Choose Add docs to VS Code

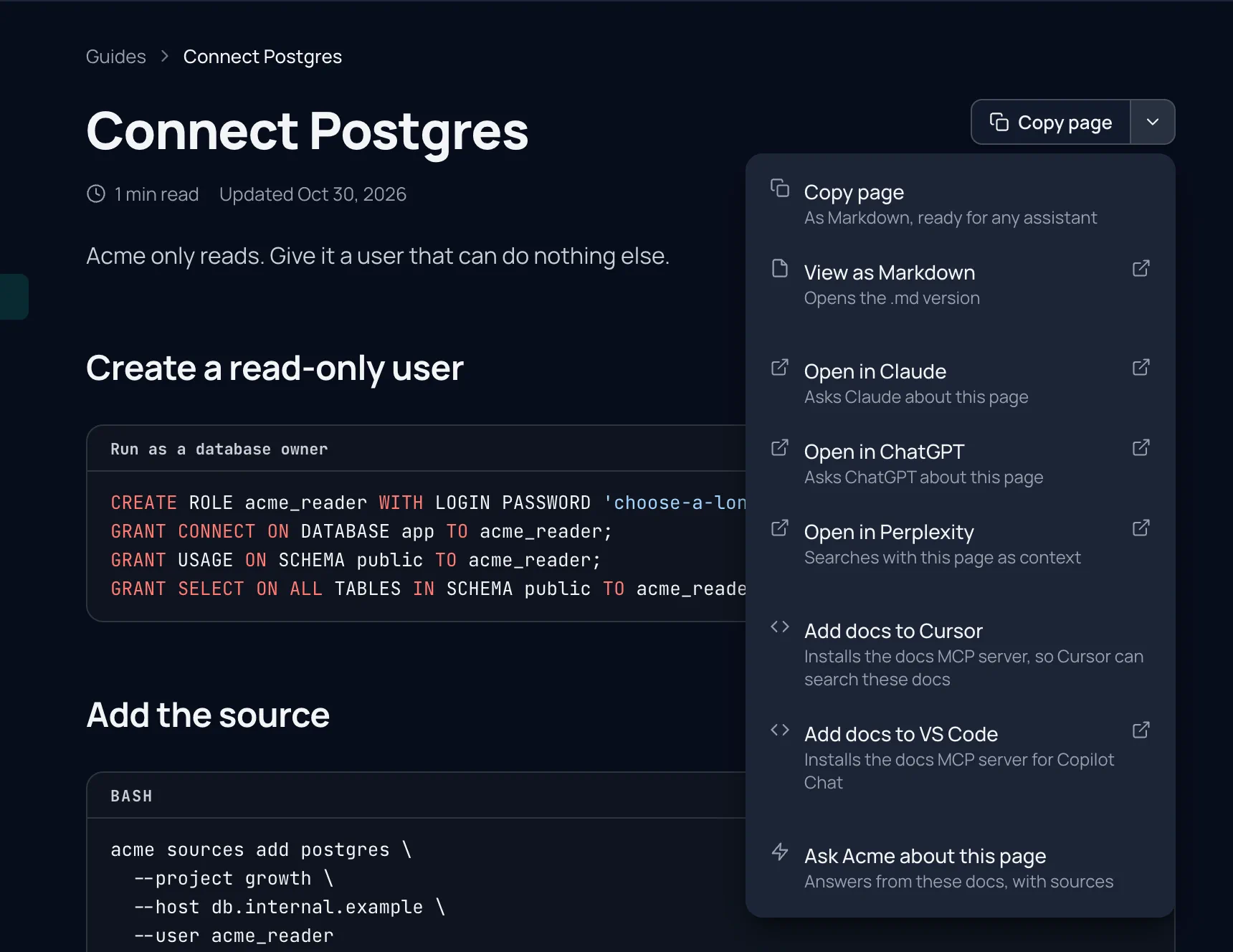point(961,758)
